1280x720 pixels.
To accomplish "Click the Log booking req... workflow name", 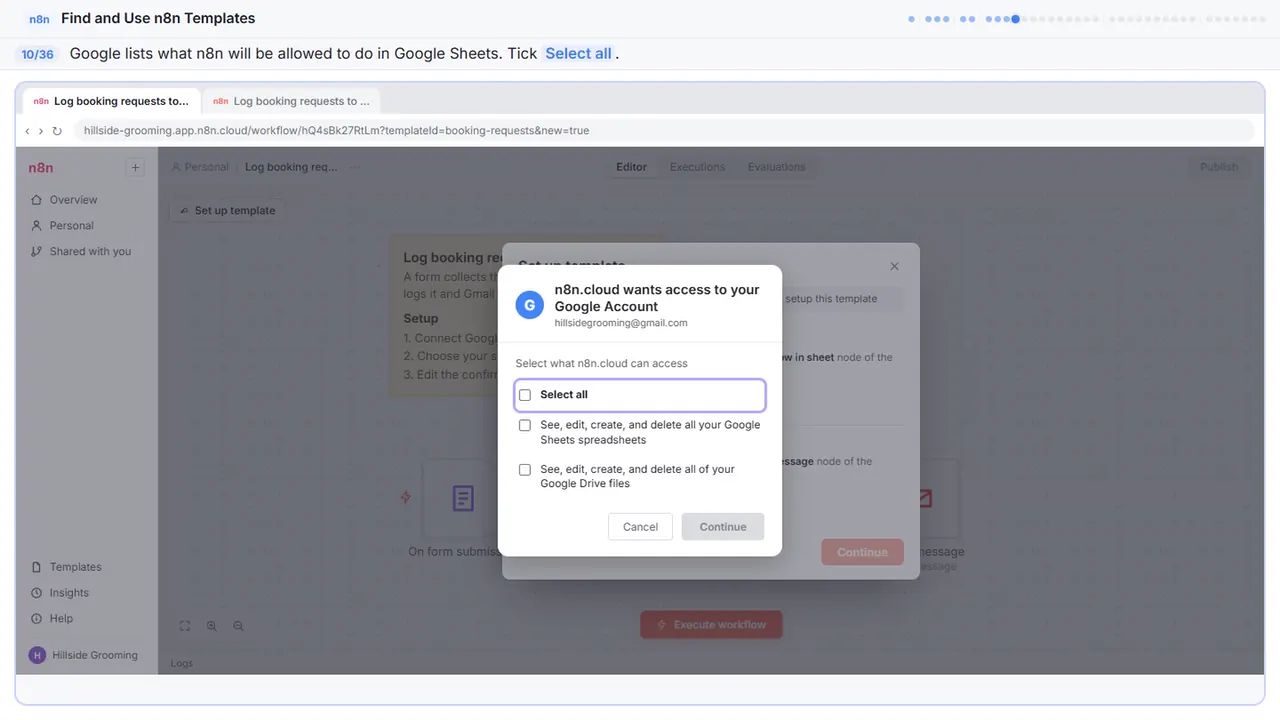I will (291, 167).
